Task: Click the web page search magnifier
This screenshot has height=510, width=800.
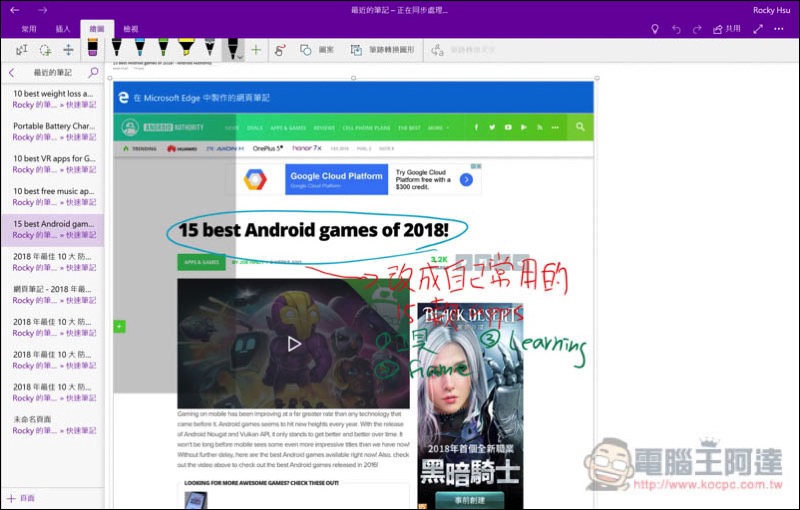Action: [580, 127]
